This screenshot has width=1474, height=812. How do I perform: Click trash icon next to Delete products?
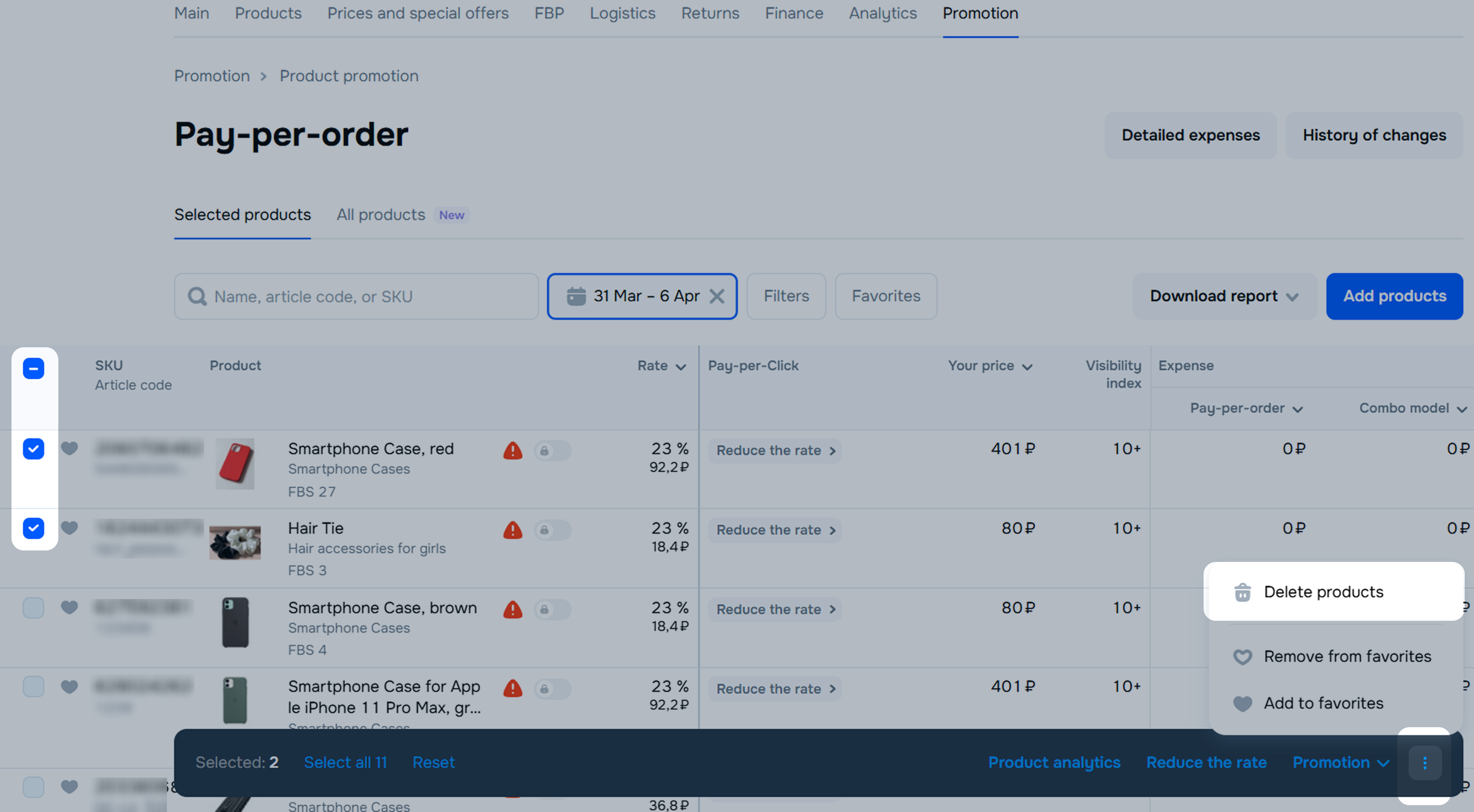tap(1242, 592)
